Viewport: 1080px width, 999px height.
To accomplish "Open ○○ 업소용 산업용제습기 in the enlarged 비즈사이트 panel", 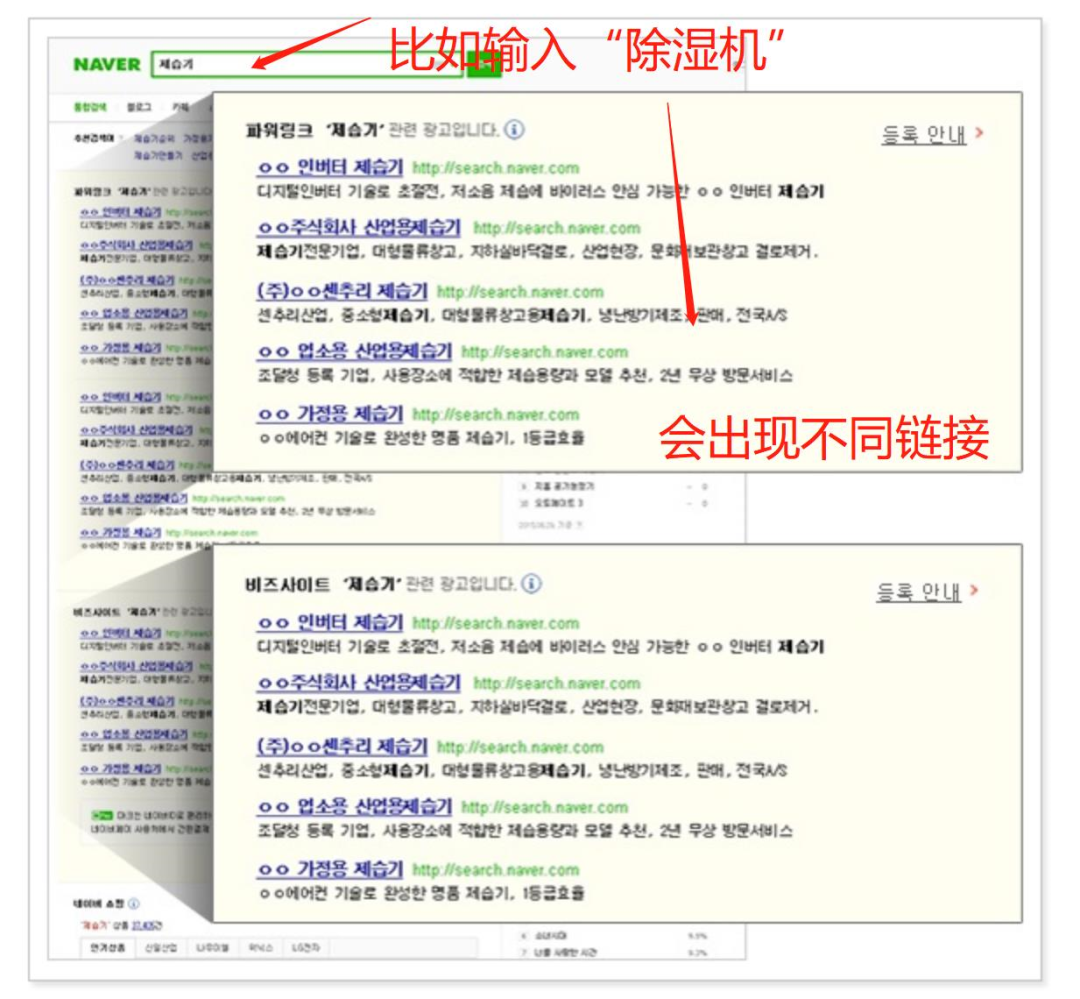I will [x=355, y=807].
